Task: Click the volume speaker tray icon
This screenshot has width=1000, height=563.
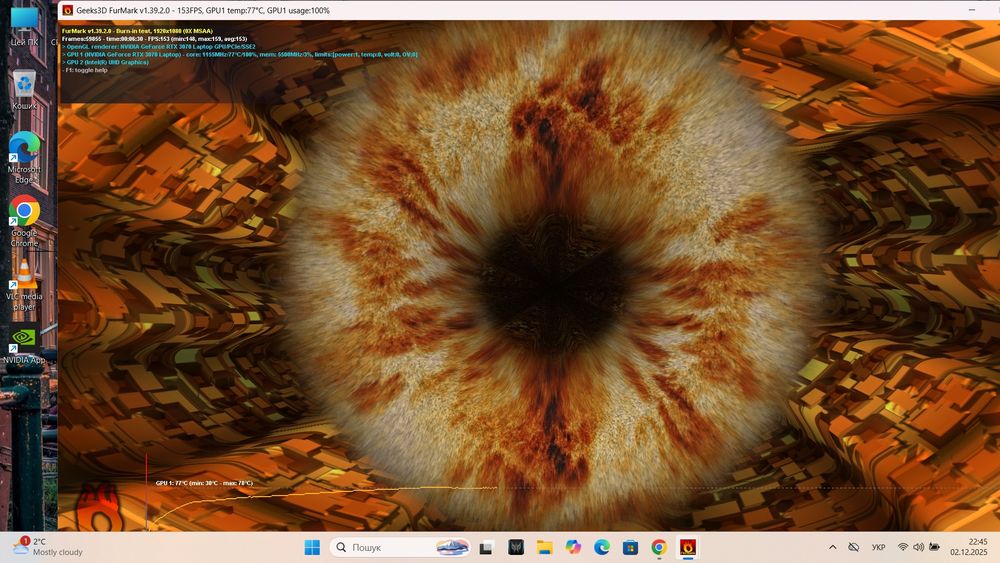Action: tap(918, 547)
